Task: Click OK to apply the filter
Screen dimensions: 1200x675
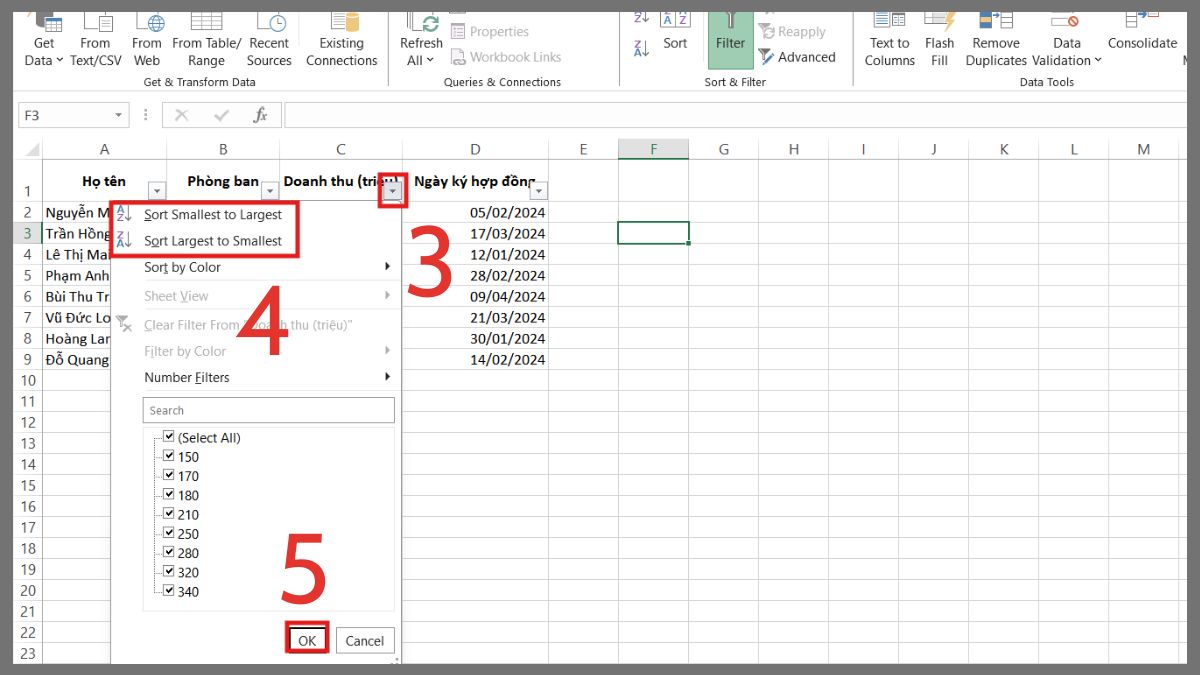Action: click(307, 639)
